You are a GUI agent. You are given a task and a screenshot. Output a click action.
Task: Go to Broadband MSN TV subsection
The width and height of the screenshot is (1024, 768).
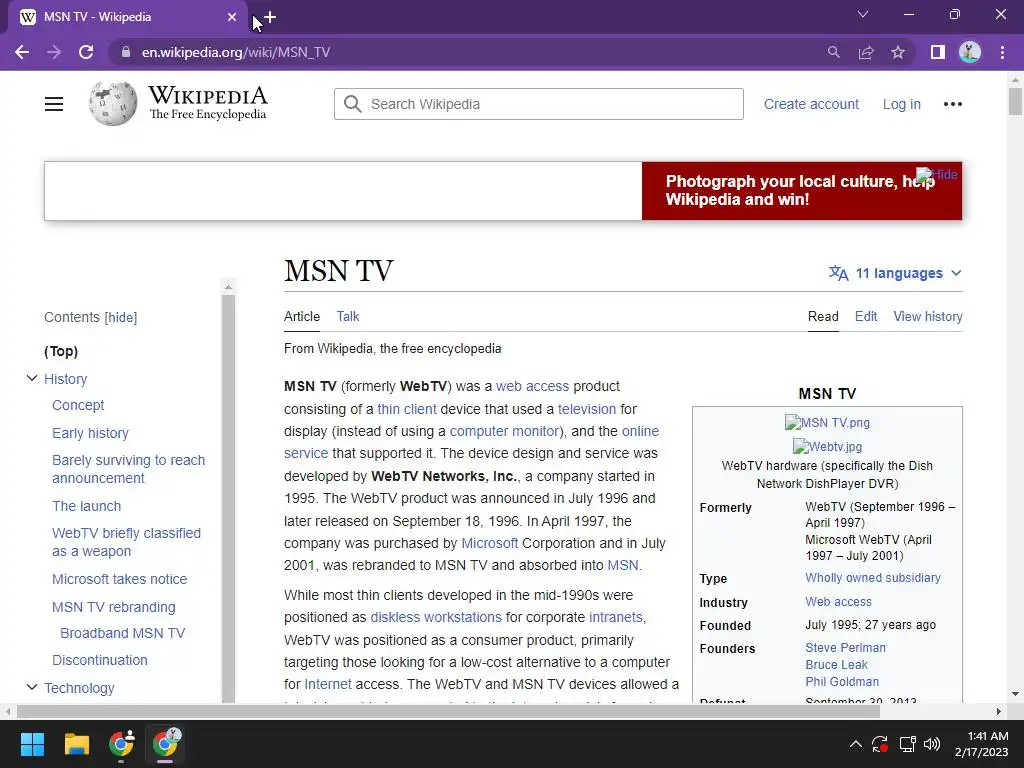click(x=123, y=633)
